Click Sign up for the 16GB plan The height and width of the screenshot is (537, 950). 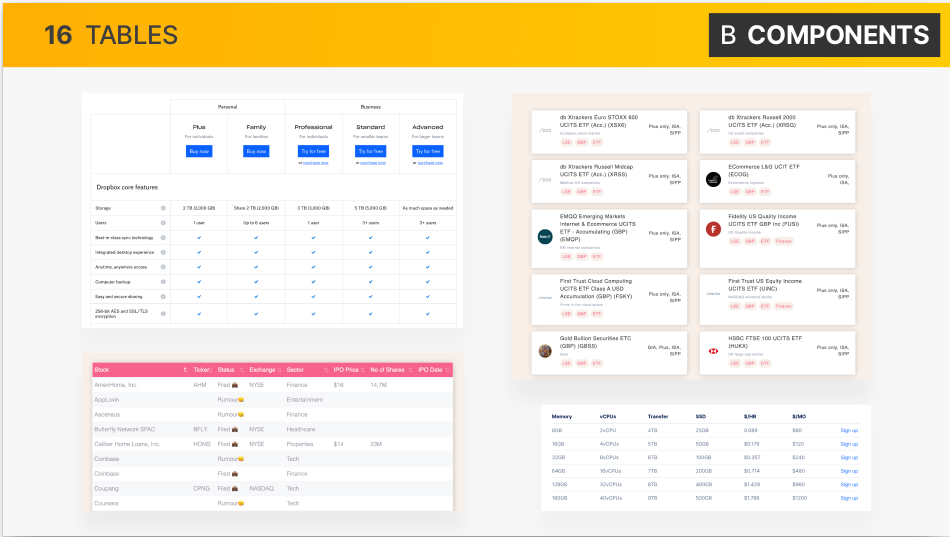pyautogui.click(x=849, y=444)
